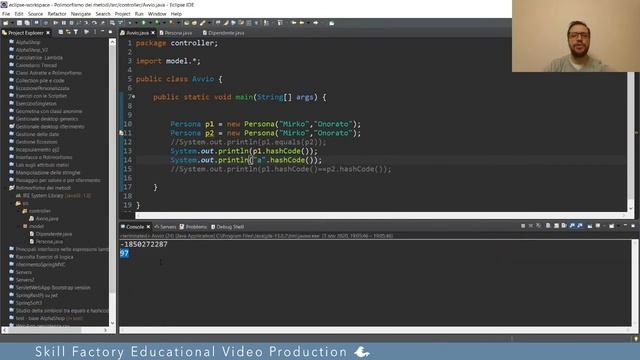Open the Project Explorer view menu dots
Screen dimensions: 640x360
(x=95, y=32)
